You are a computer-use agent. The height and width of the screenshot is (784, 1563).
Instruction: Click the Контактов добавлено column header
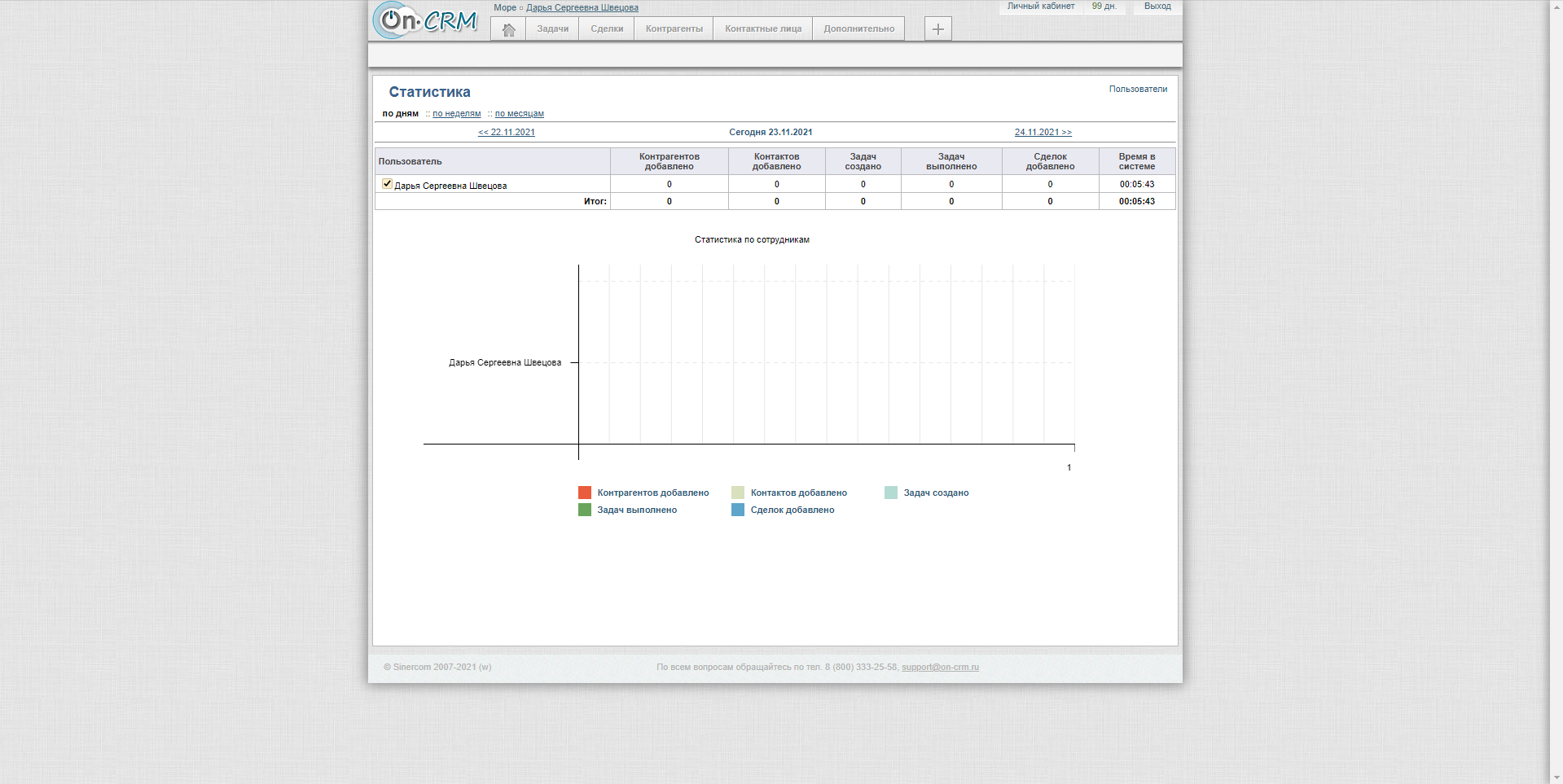coord(777,161)
